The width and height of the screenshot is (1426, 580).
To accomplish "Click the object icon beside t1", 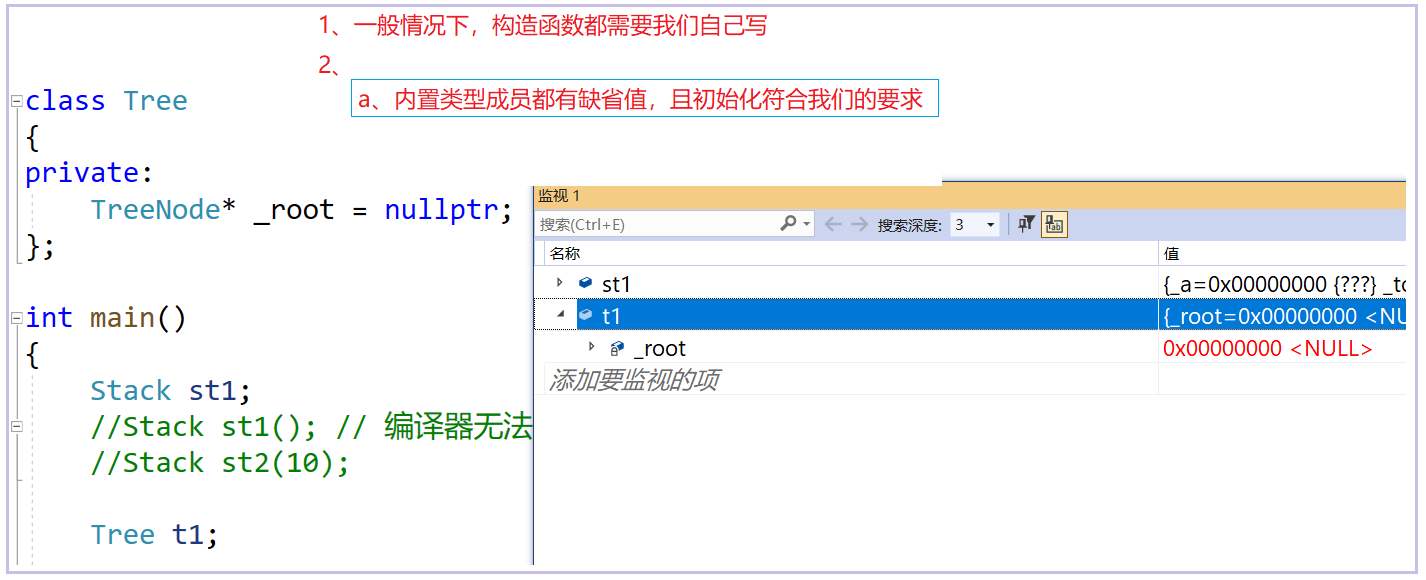I will point(585,314).
